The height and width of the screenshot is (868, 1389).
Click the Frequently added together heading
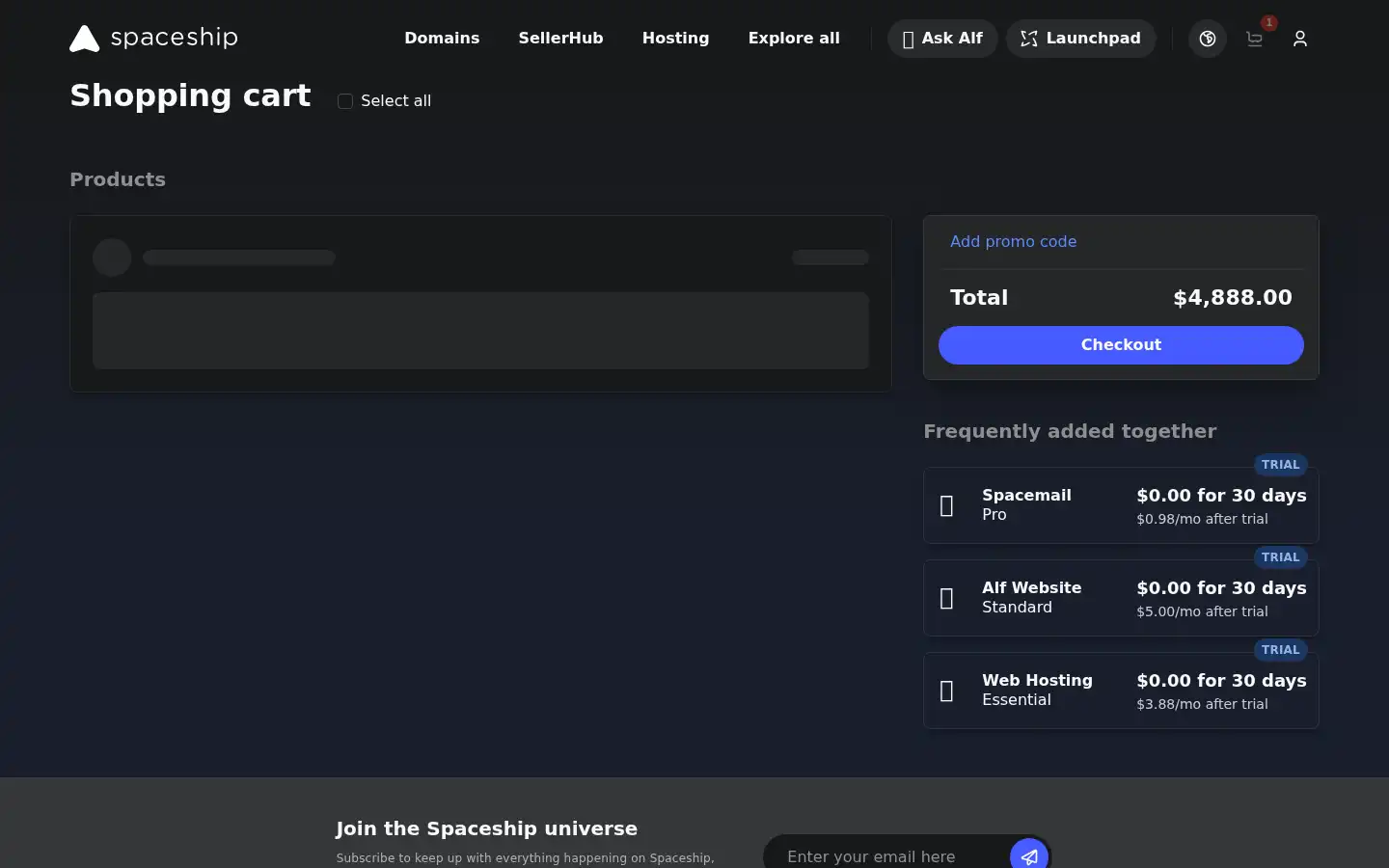pyautogui.click(x=1070, y=431)
